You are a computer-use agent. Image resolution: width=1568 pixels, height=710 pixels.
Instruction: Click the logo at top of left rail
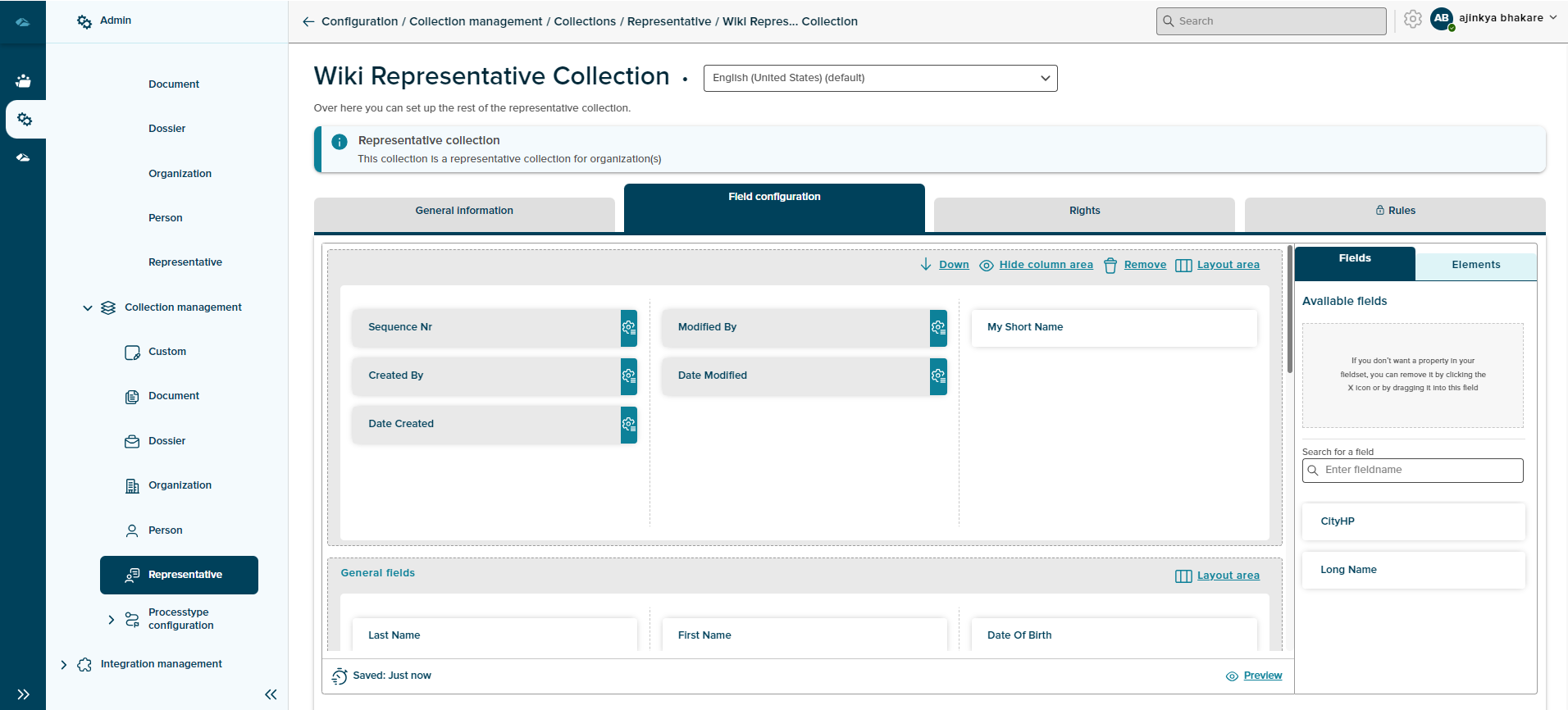tap(23, 22)
